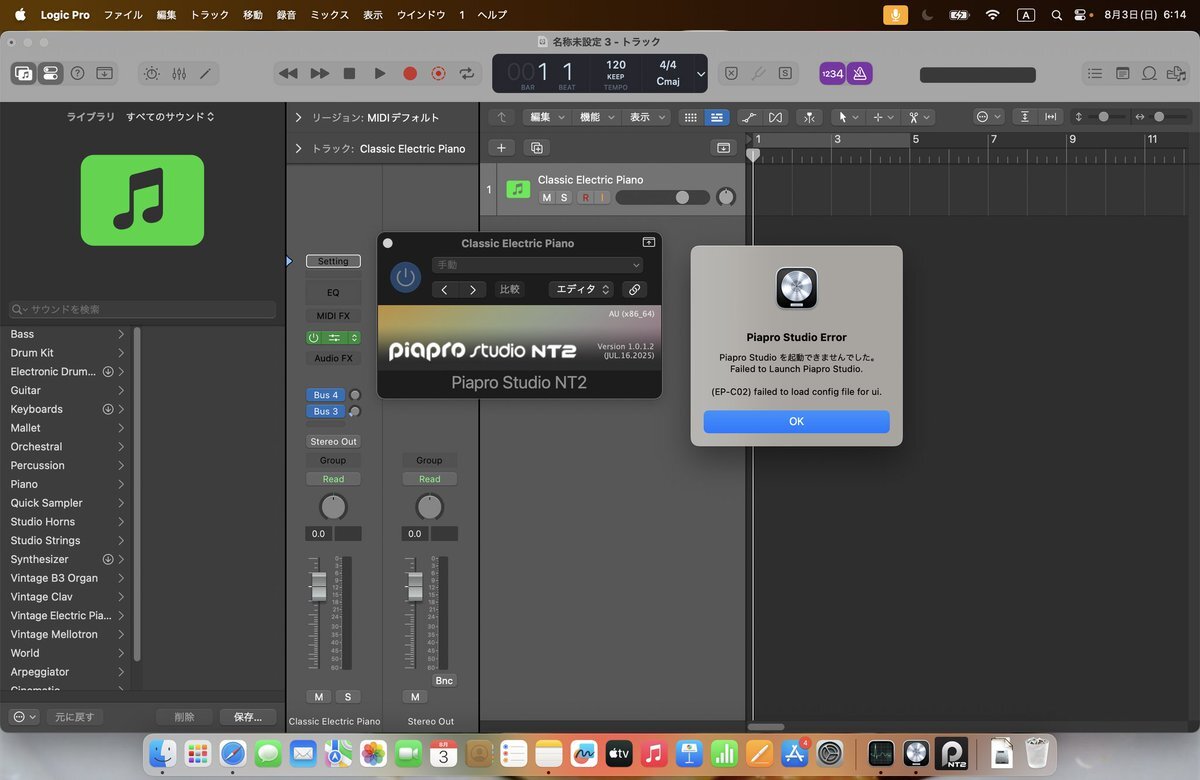Screen dimensions: 1200x780
Task: Toggle the Metronome click button
Action: point(859,74)
